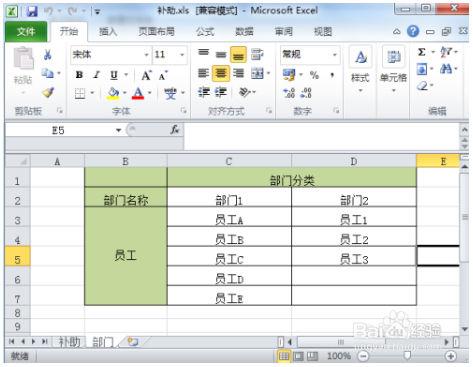Click the Insert Function fx icon
Screen dimensions: 473x367
[x=175, y=130]
